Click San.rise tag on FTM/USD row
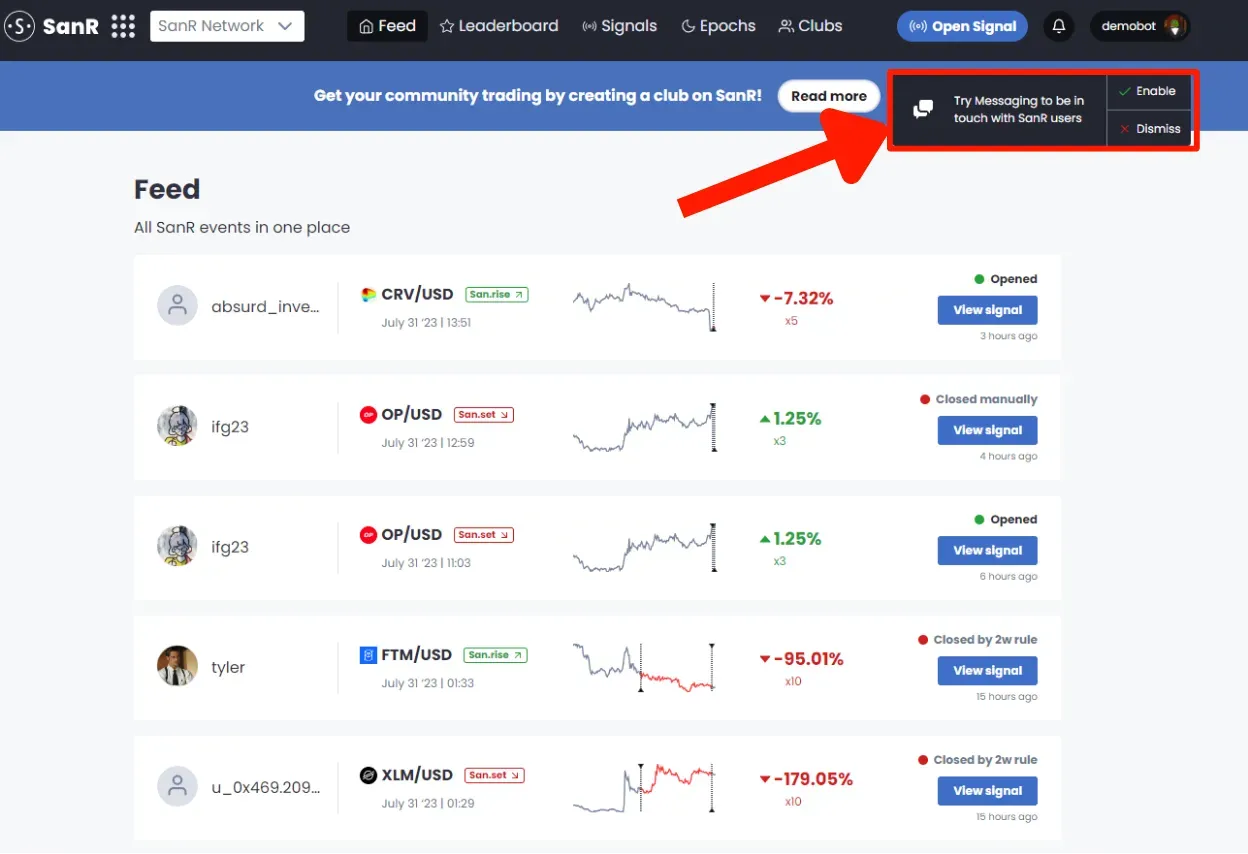 click(x=496, y=655)
